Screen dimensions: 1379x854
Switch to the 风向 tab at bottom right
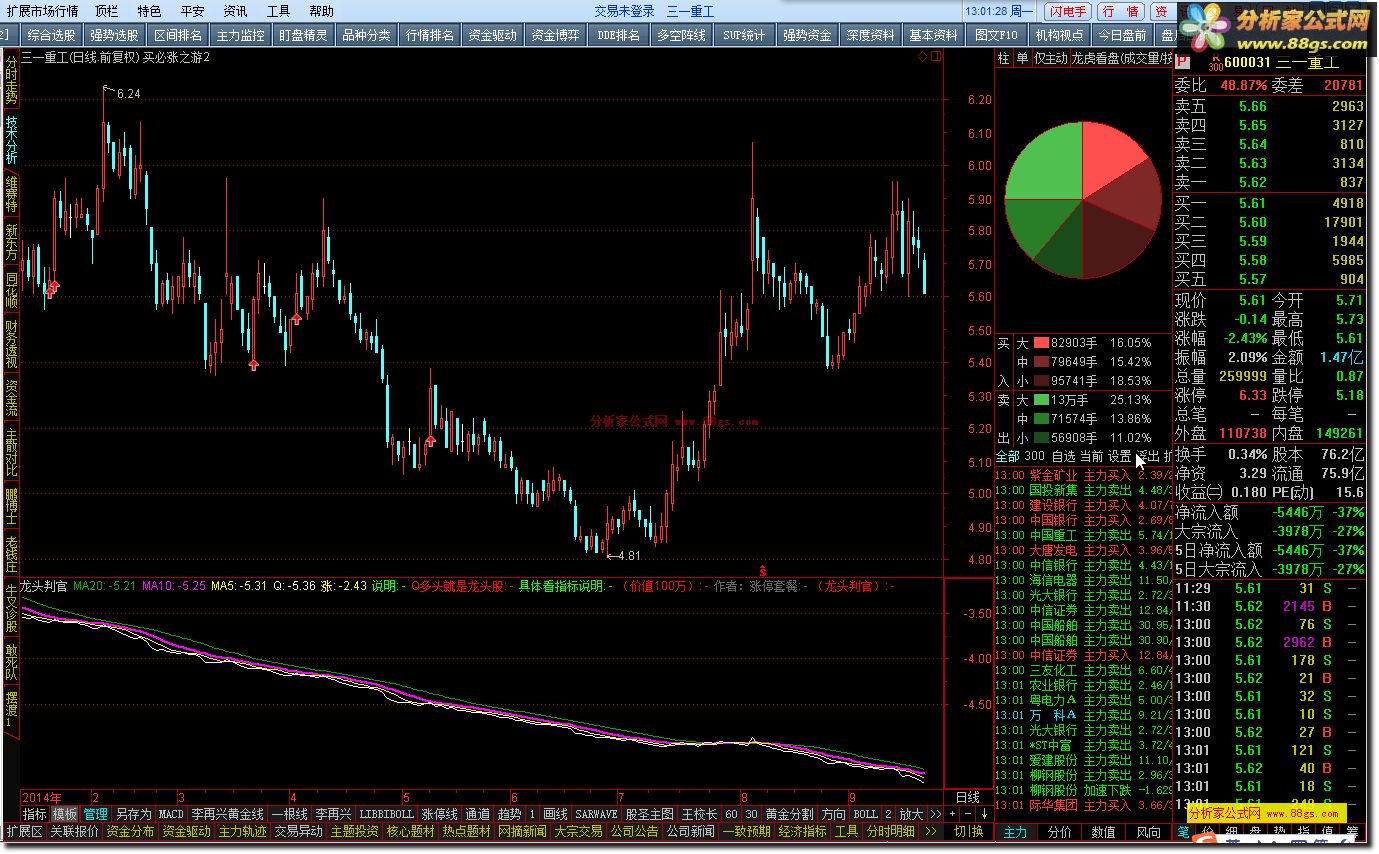point(1148,832)
